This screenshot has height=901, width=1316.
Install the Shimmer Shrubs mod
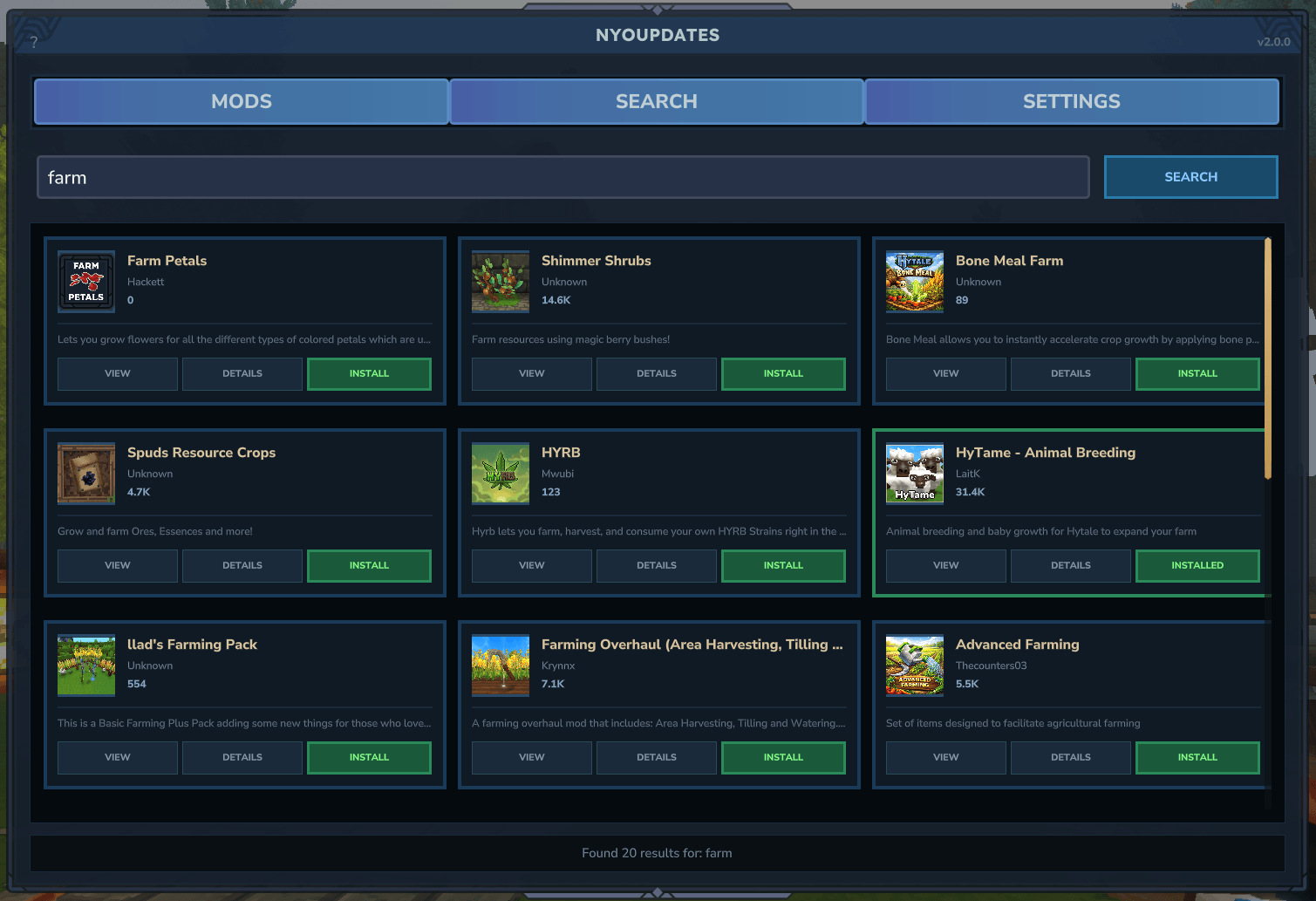[783, 373]
